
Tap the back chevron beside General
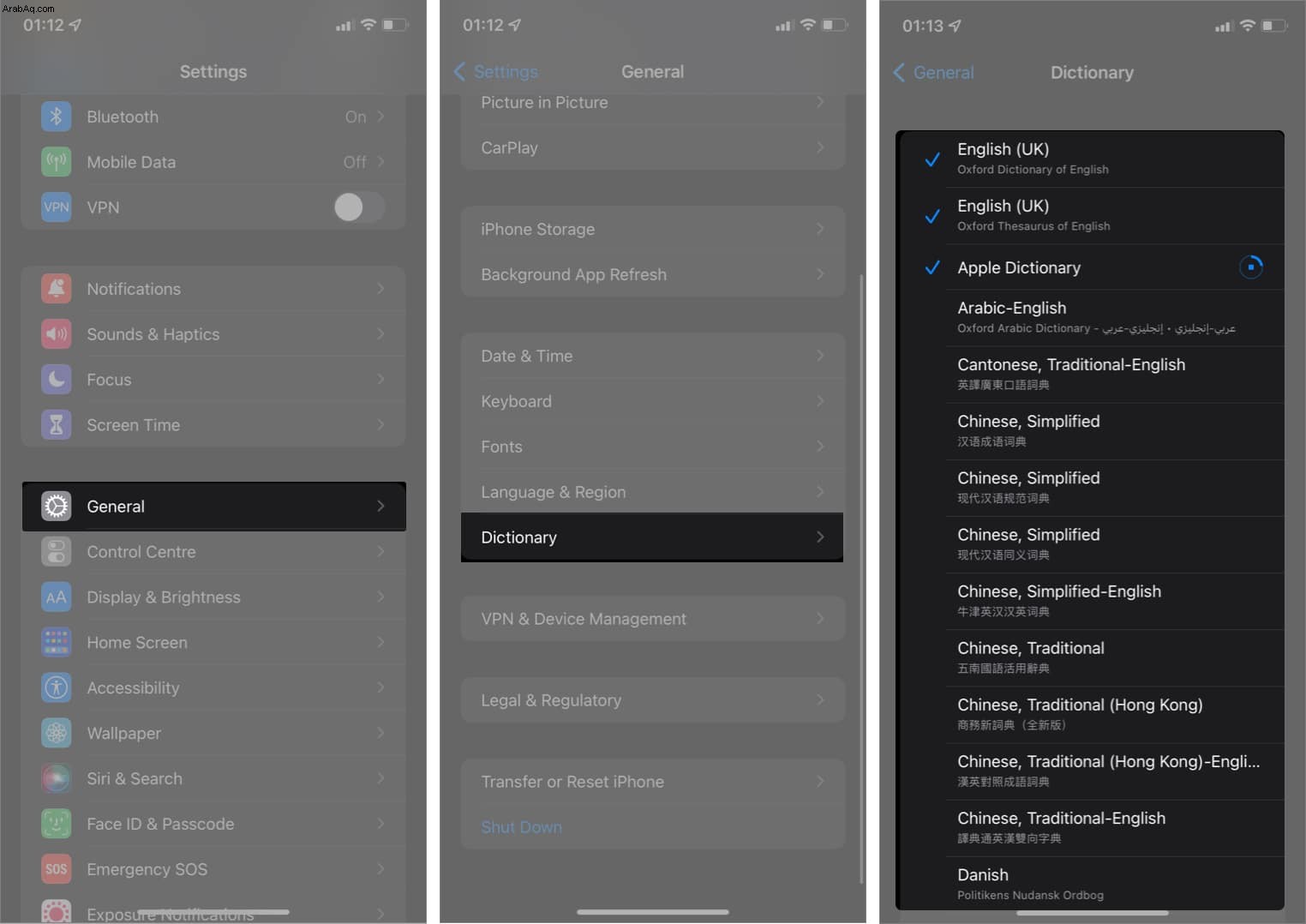click(899, 73)
